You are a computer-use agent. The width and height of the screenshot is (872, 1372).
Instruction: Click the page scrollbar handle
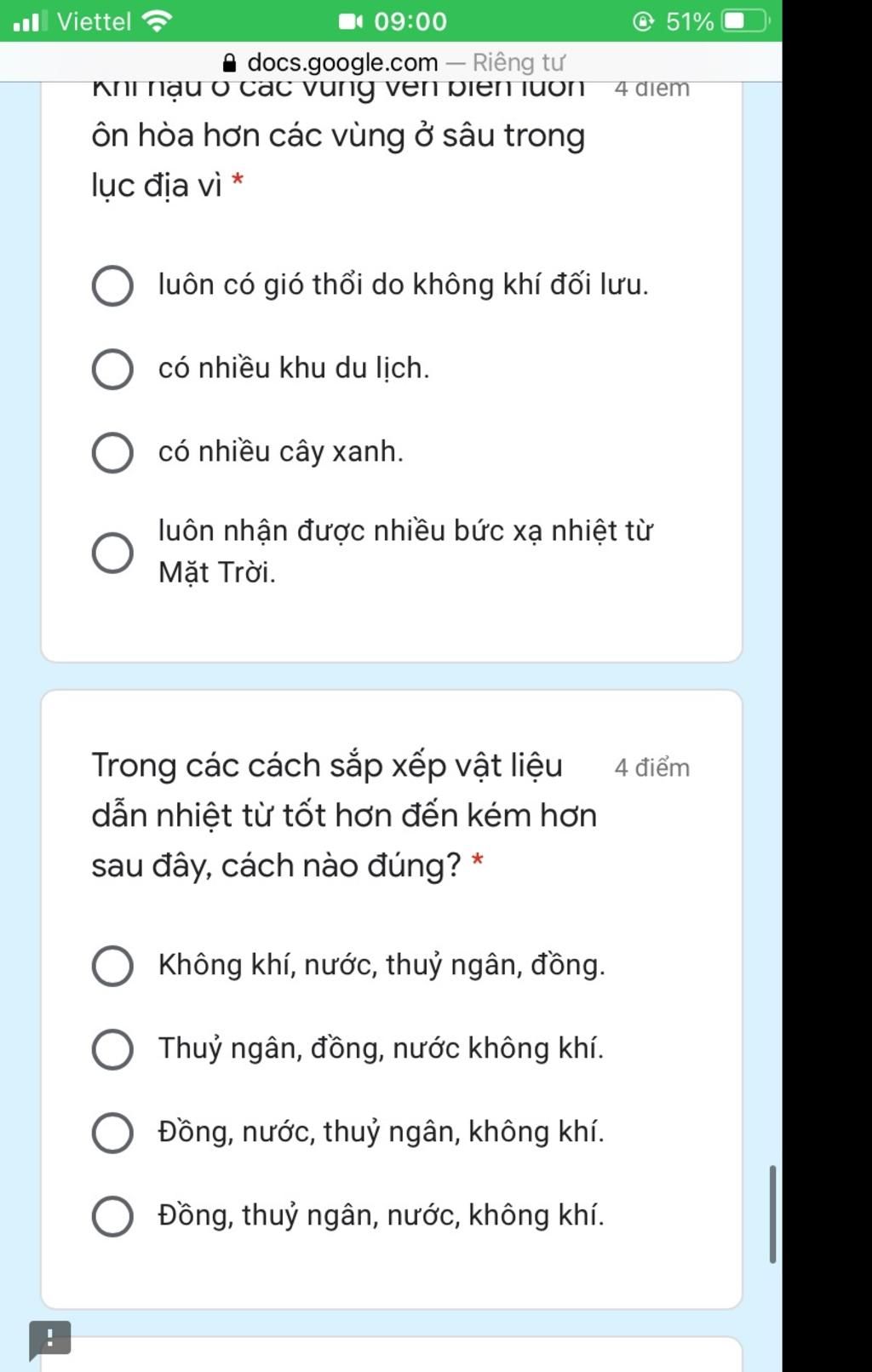point(772,1214)
